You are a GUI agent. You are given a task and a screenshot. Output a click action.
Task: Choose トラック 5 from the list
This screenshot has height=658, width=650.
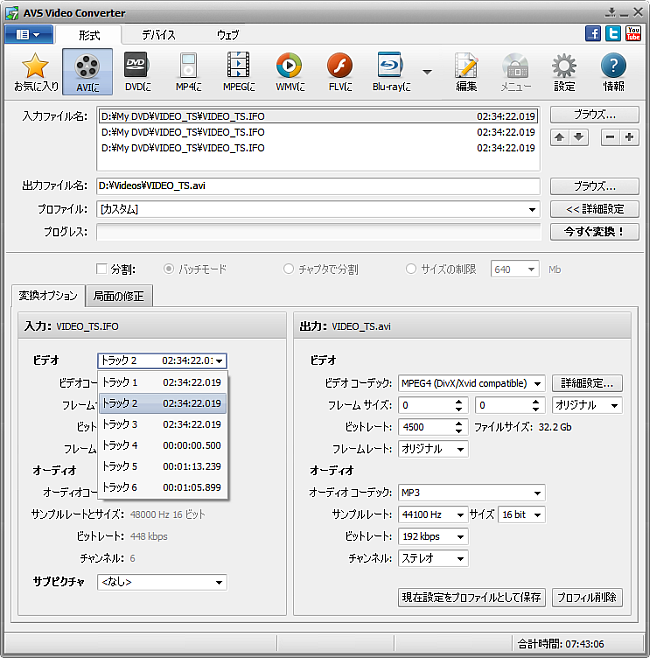(162, 466)
